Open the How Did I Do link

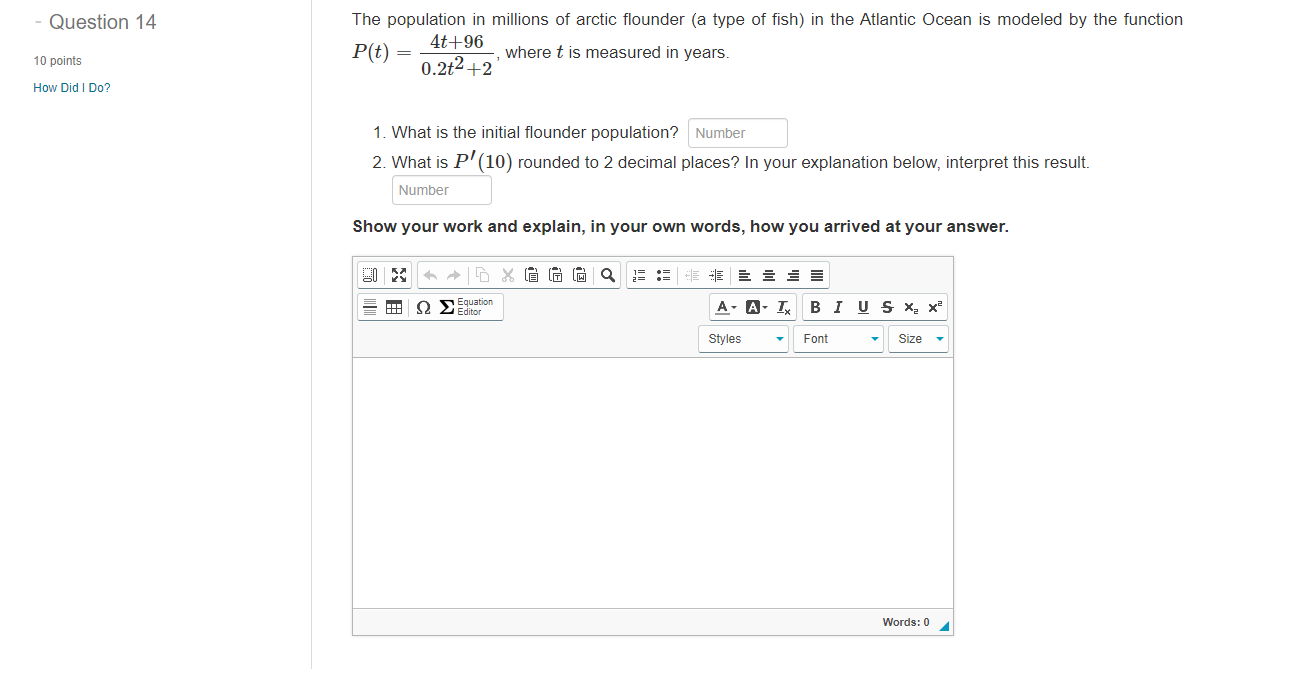coord(71,87)
